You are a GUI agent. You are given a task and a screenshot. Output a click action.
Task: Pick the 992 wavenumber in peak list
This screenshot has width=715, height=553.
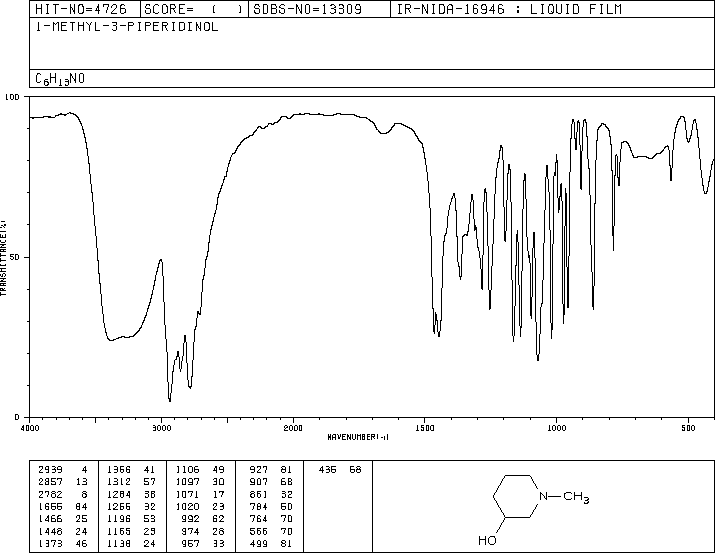coord(191,519)
